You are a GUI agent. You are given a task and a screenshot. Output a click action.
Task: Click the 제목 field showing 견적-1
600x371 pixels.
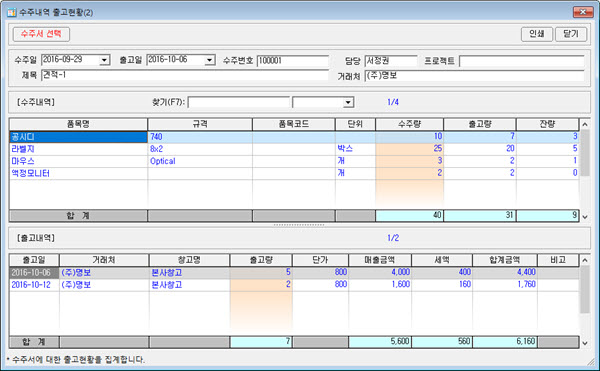tap(185, 75)
